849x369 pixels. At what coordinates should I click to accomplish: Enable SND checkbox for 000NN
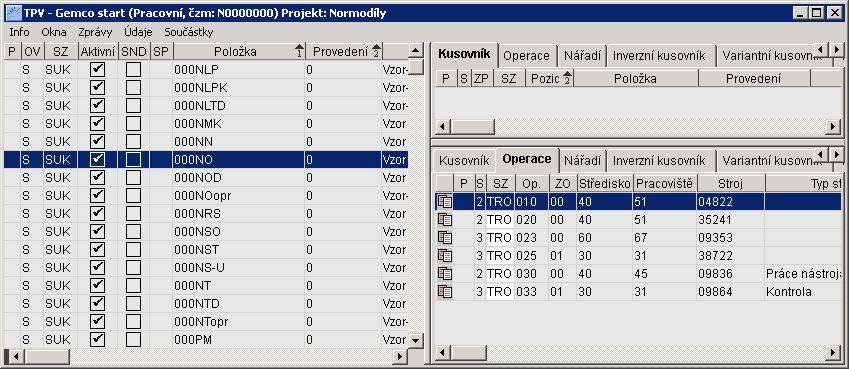(133, 141)
